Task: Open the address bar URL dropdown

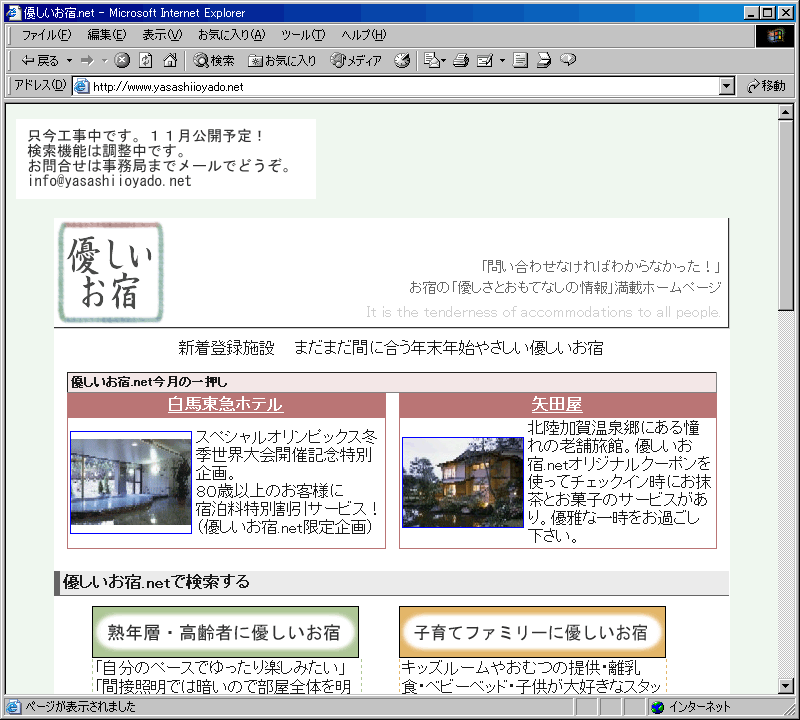Action: (727, 86)
